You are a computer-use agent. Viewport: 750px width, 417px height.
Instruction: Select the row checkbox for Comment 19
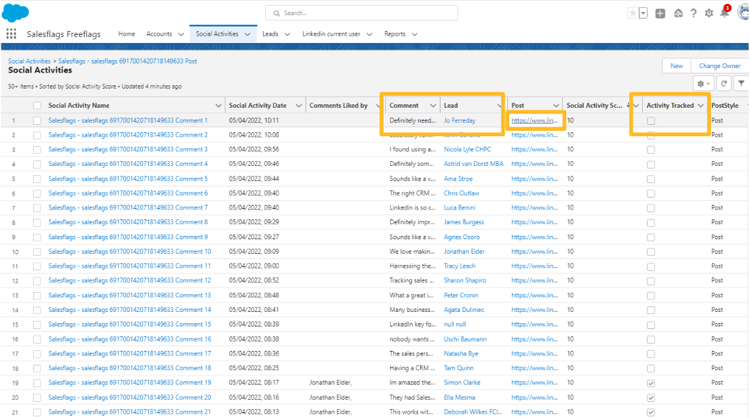[37, 383]
